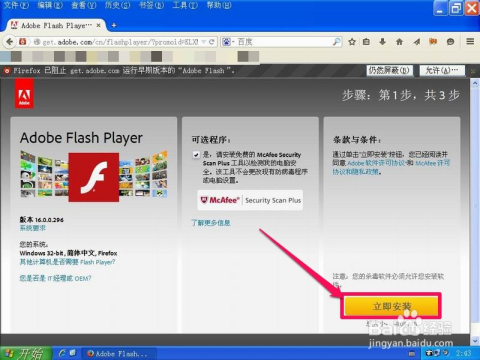Screen dimensions: 480x360
Task: Click the red Flash Player logo image
Action: (94, 177)
